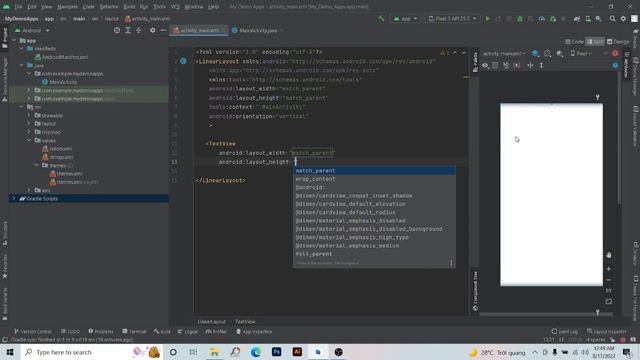Open Device Manager phone icon in the toolbar
Image resolution: width=640 pixels, height=360 pixels.
pyautogui.click(x=588, y=19)
